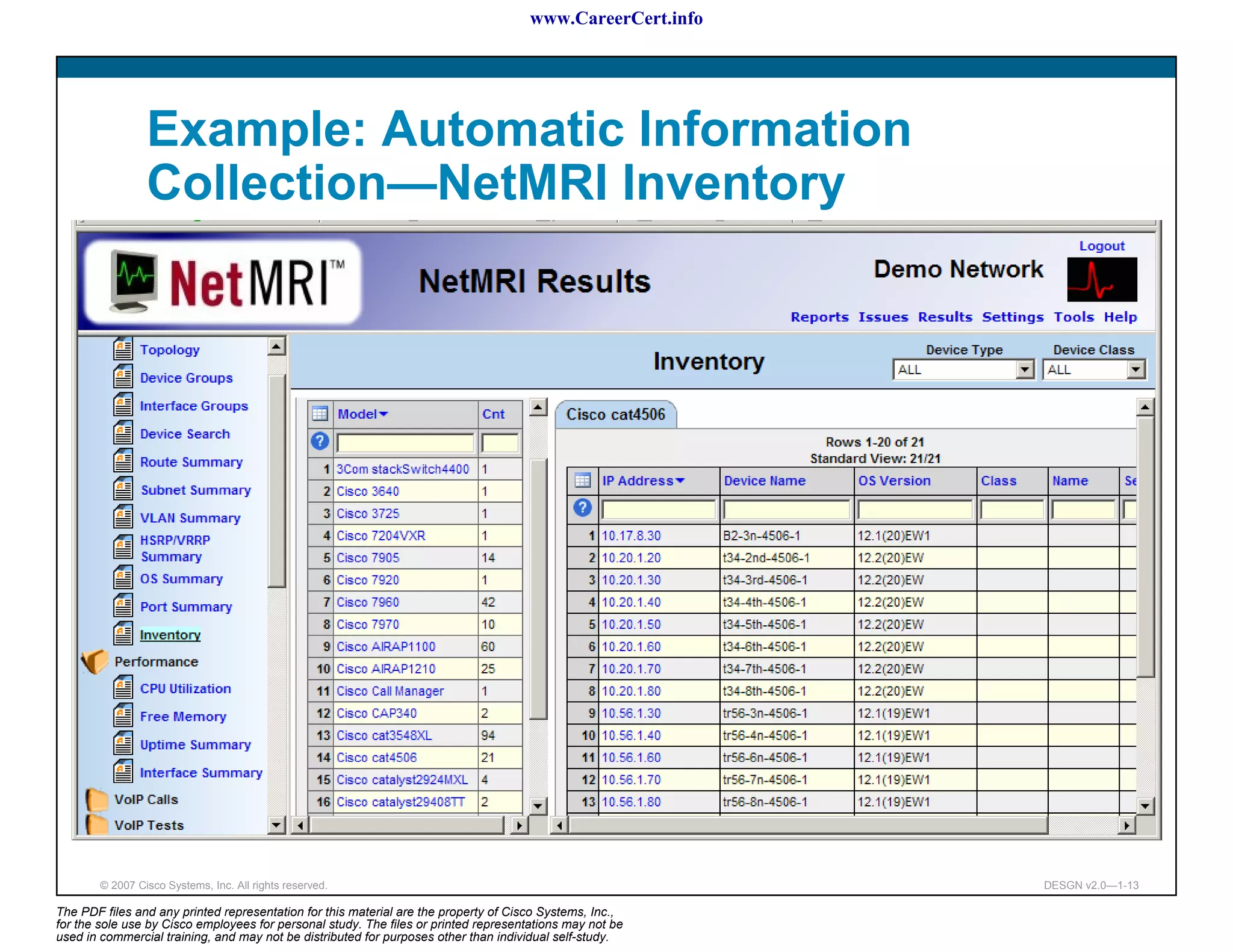1233x952 pixels.
Task: Select the Cisco cat4506 tab
Action: point(616,414)
